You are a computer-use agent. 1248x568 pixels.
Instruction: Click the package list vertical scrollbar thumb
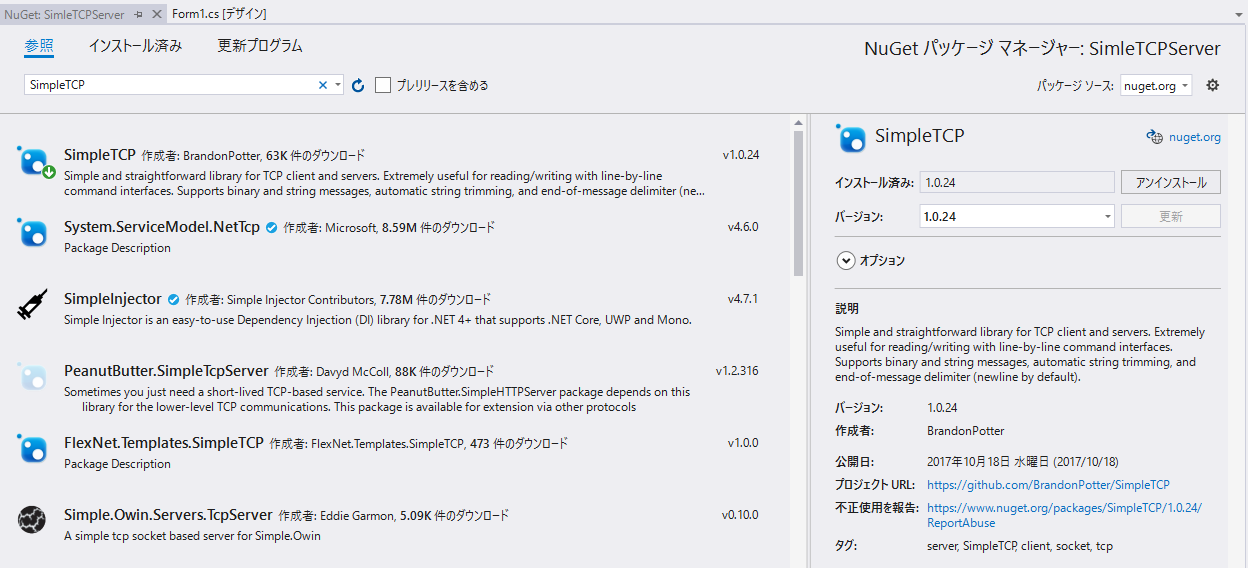(798, 203)
